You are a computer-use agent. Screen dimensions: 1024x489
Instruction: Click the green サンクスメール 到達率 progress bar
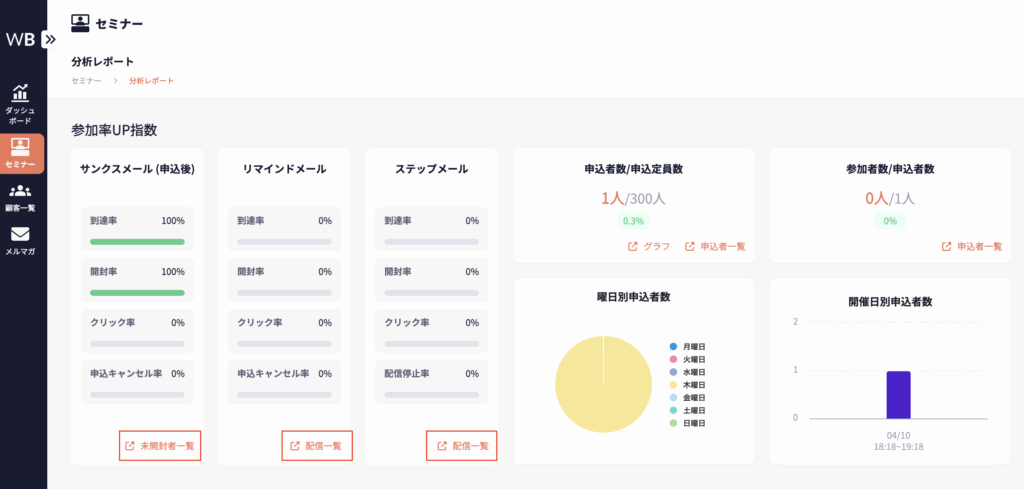(x=137, y=241)
